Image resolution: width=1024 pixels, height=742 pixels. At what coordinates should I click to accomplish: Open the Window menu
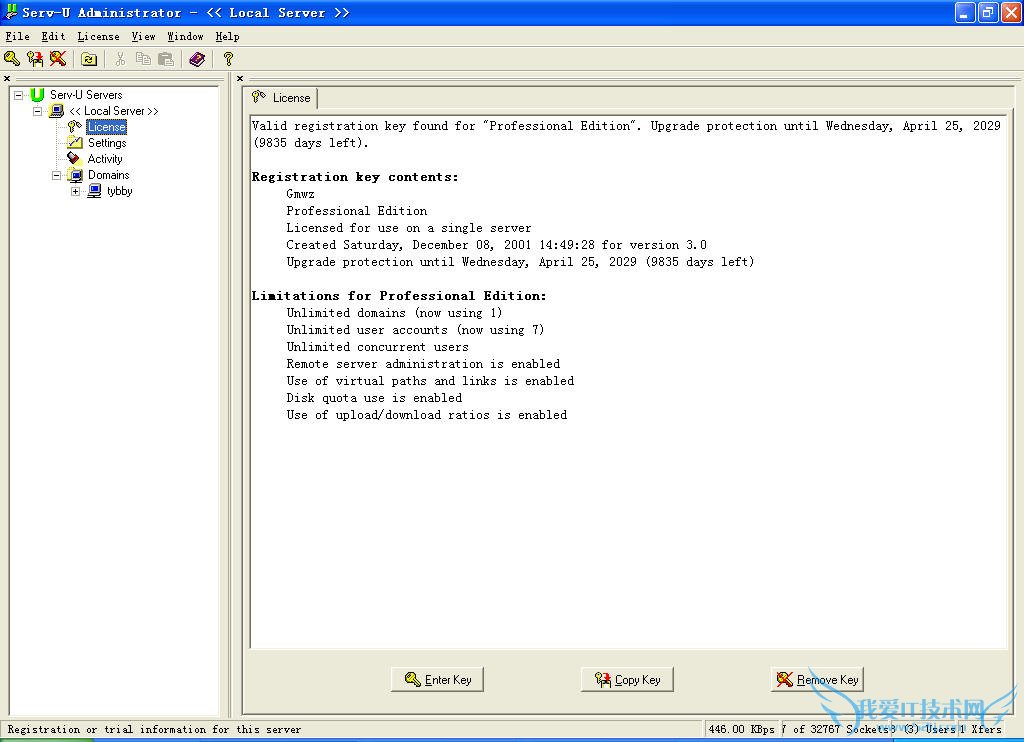[x=185, y=36]
